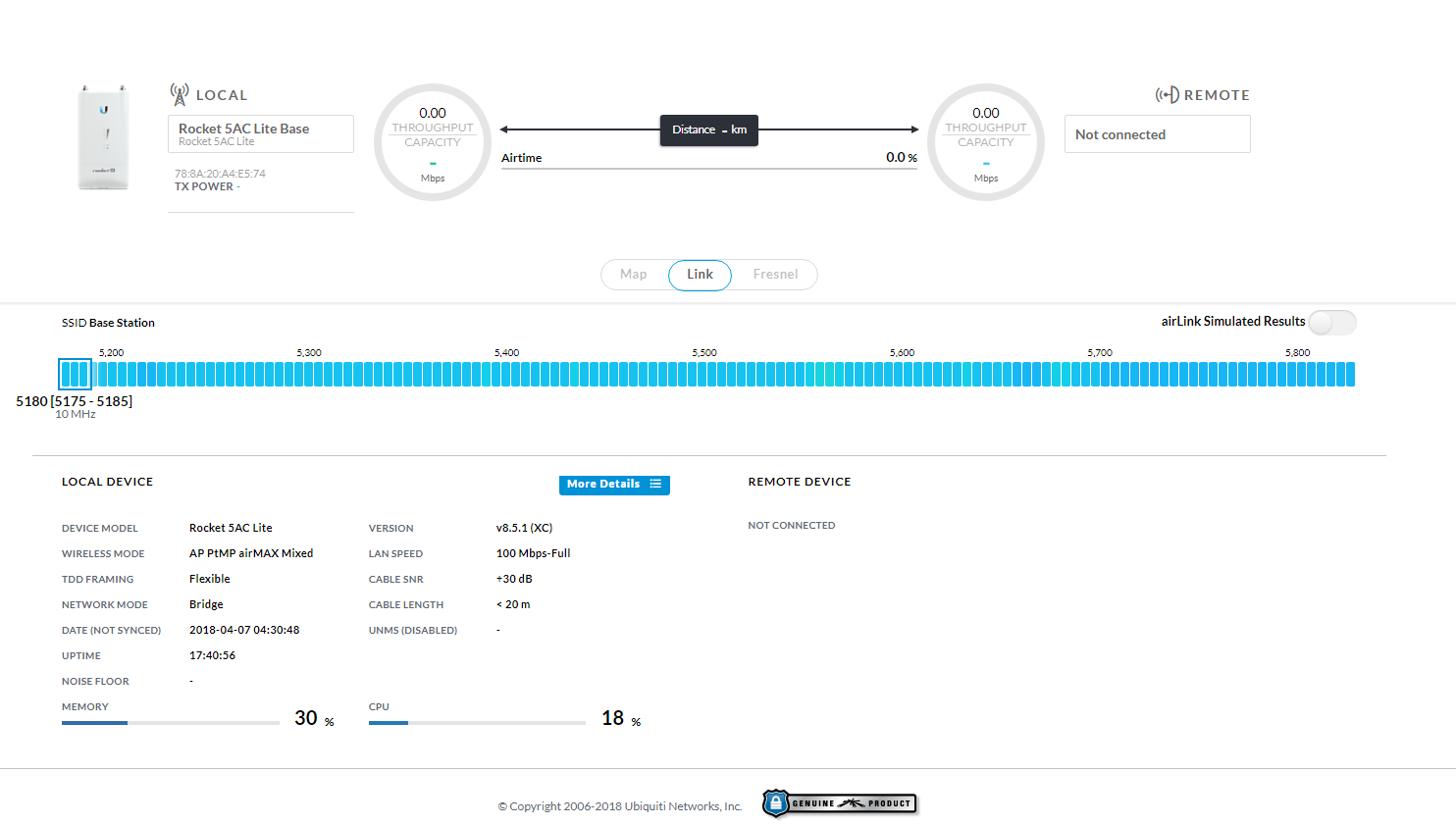This screenshot has height=826, width=1456.
Task: Click the 5180 [5175 - 5185] channel text
Action: tap(75, 401)
